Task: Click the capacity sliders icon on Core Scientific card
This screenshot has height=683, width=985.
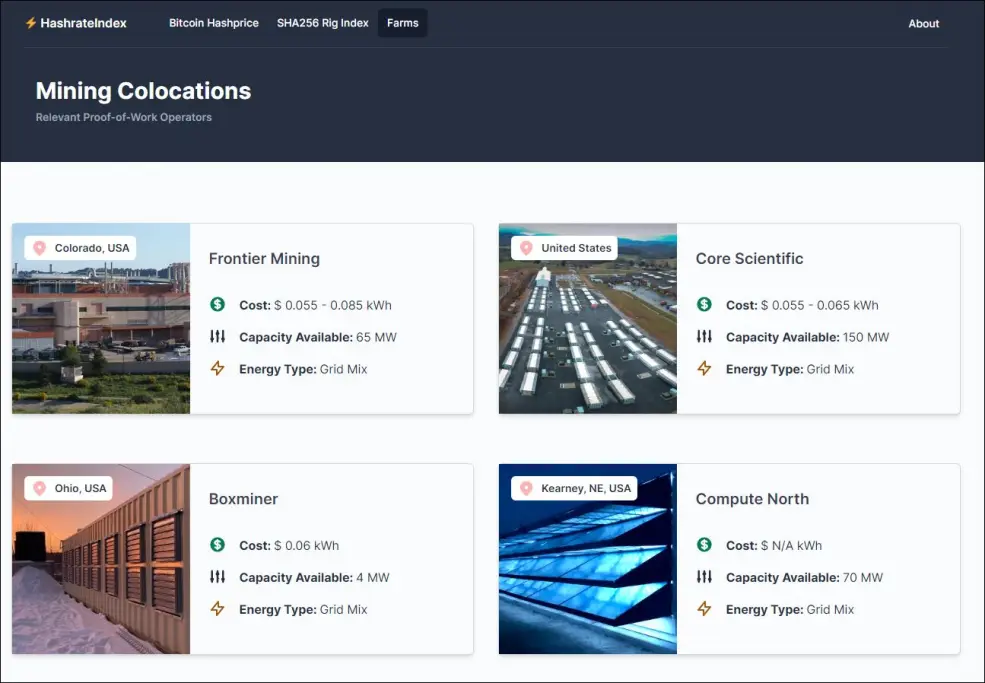Action: [704, 336]
